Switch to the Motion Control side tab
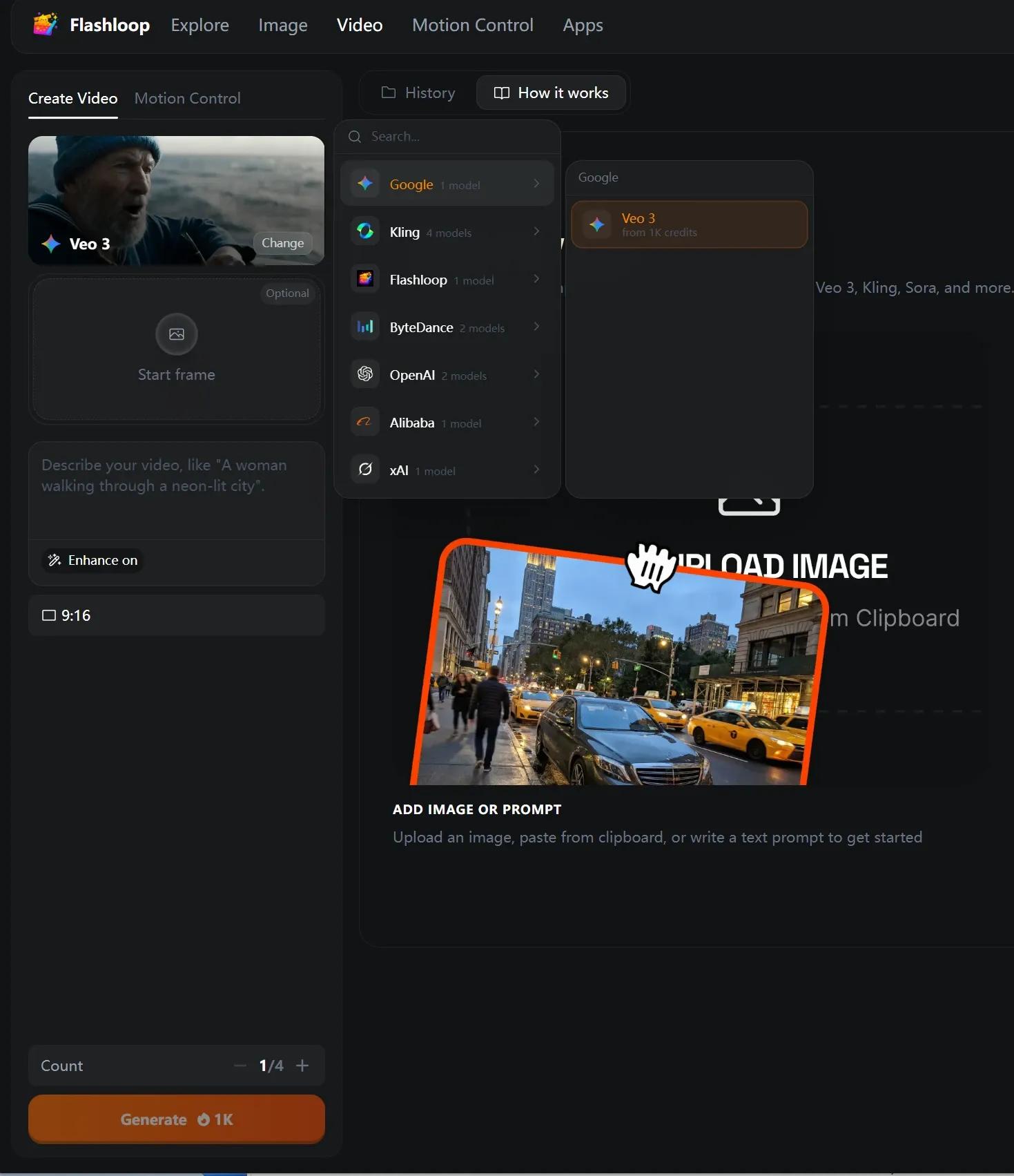1014x1176 pixels. click(188, 99)
